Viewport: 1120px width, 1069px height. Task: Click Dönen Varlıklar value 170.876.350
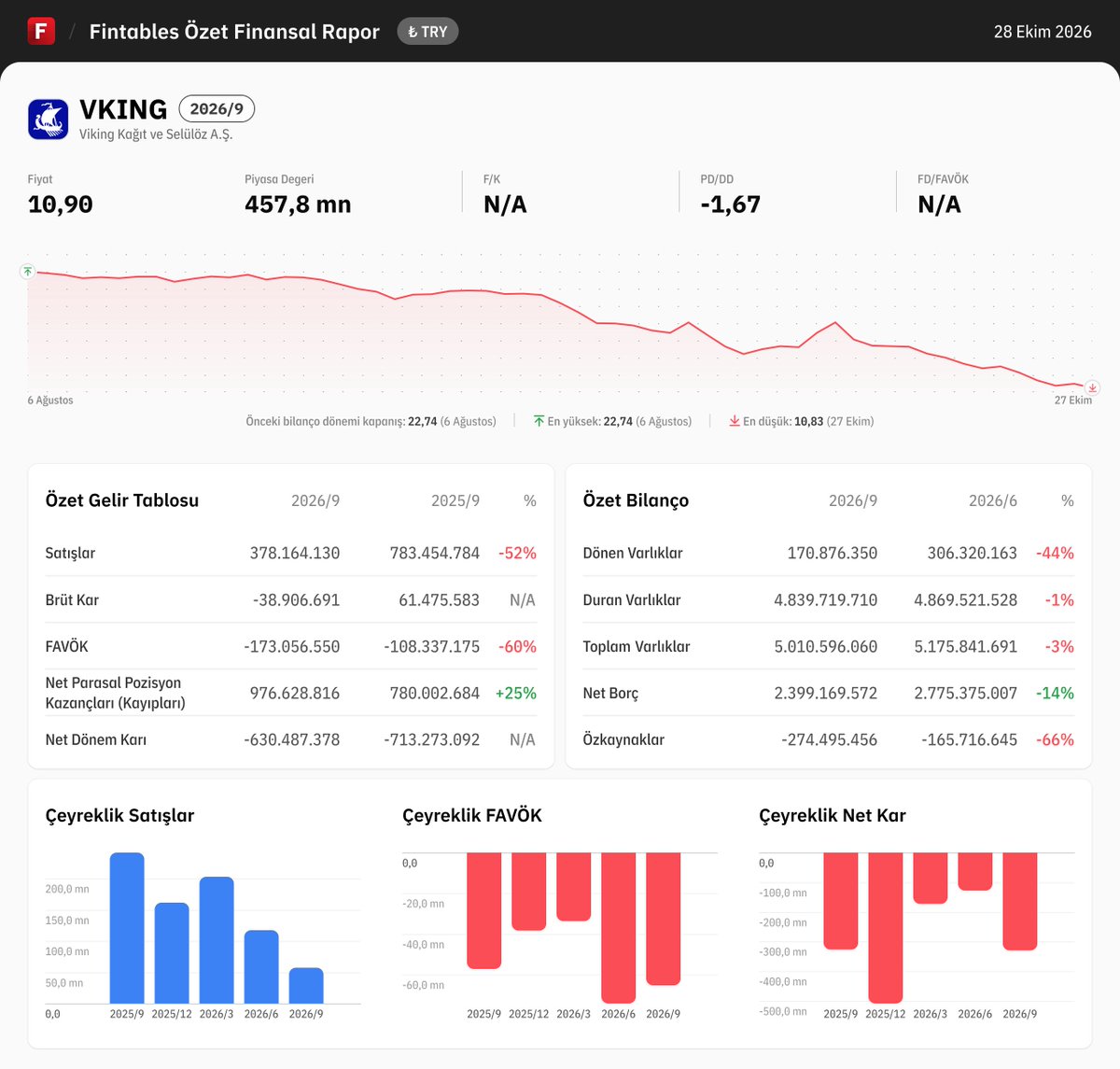[833, 553]
